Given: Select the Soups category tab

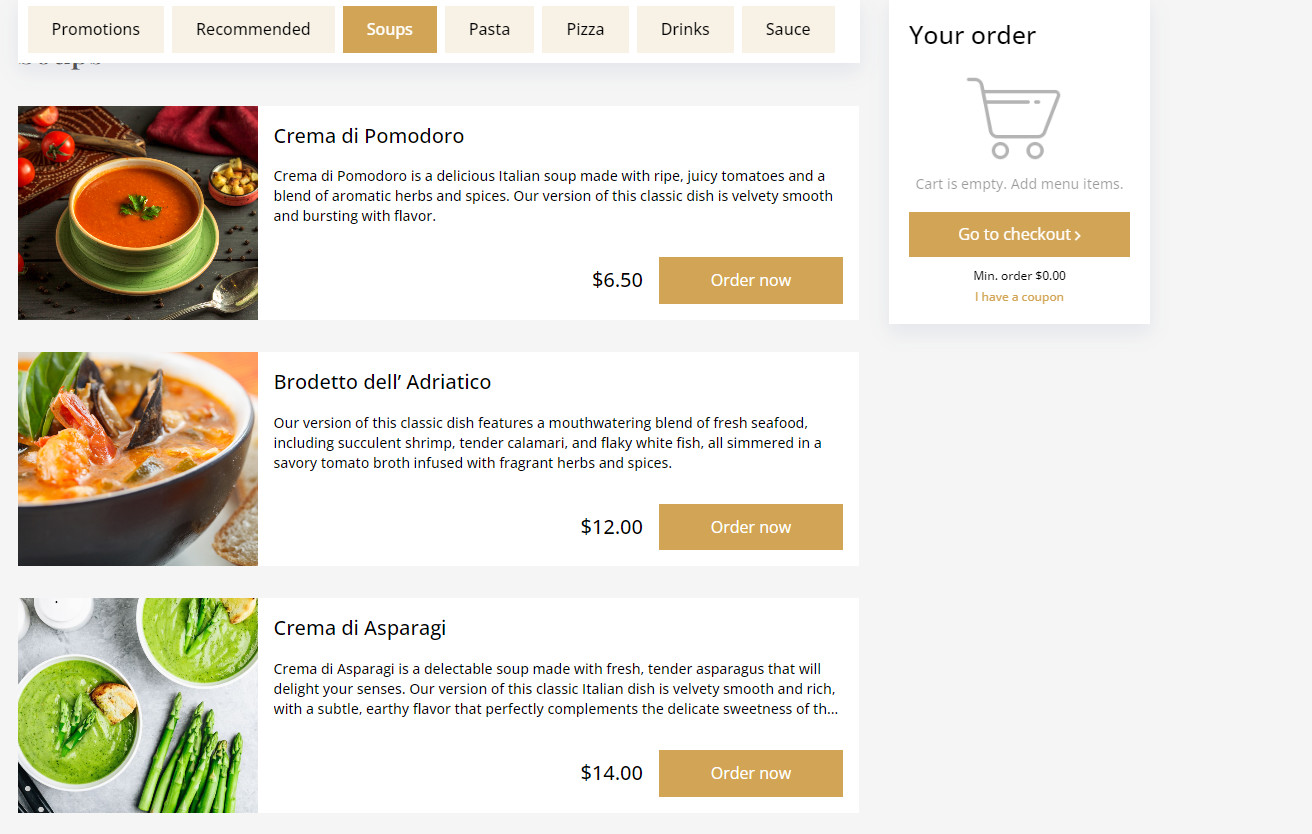Looking at the screenshot, I should pyautogui.click(x=390, y=29).
